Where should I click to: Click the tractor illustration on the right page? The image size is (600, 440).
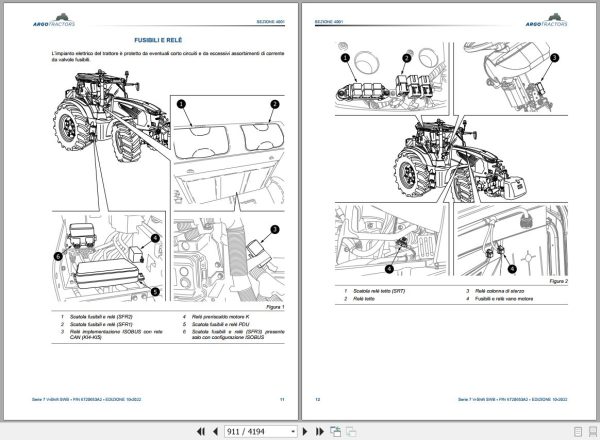(459, 161)
